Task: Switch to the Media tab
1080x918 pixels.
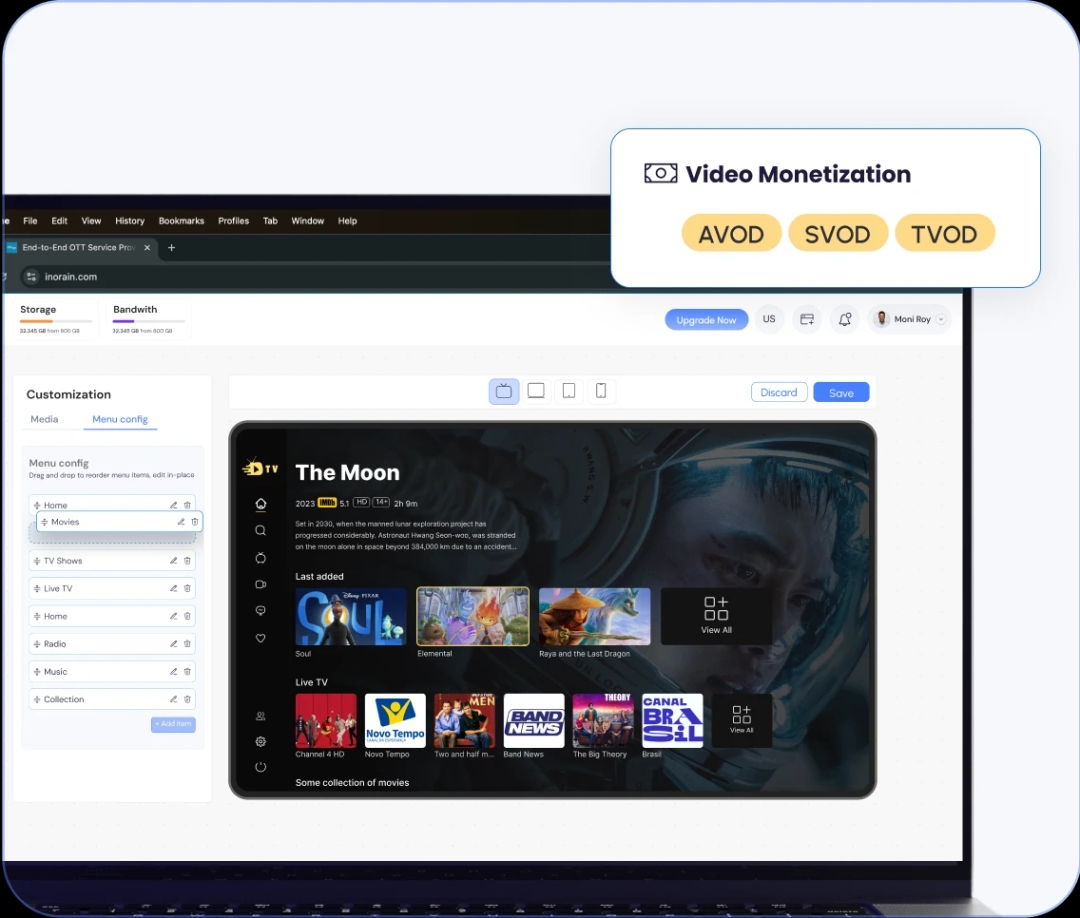Action: pyautogui.click(x=44, y=419)
